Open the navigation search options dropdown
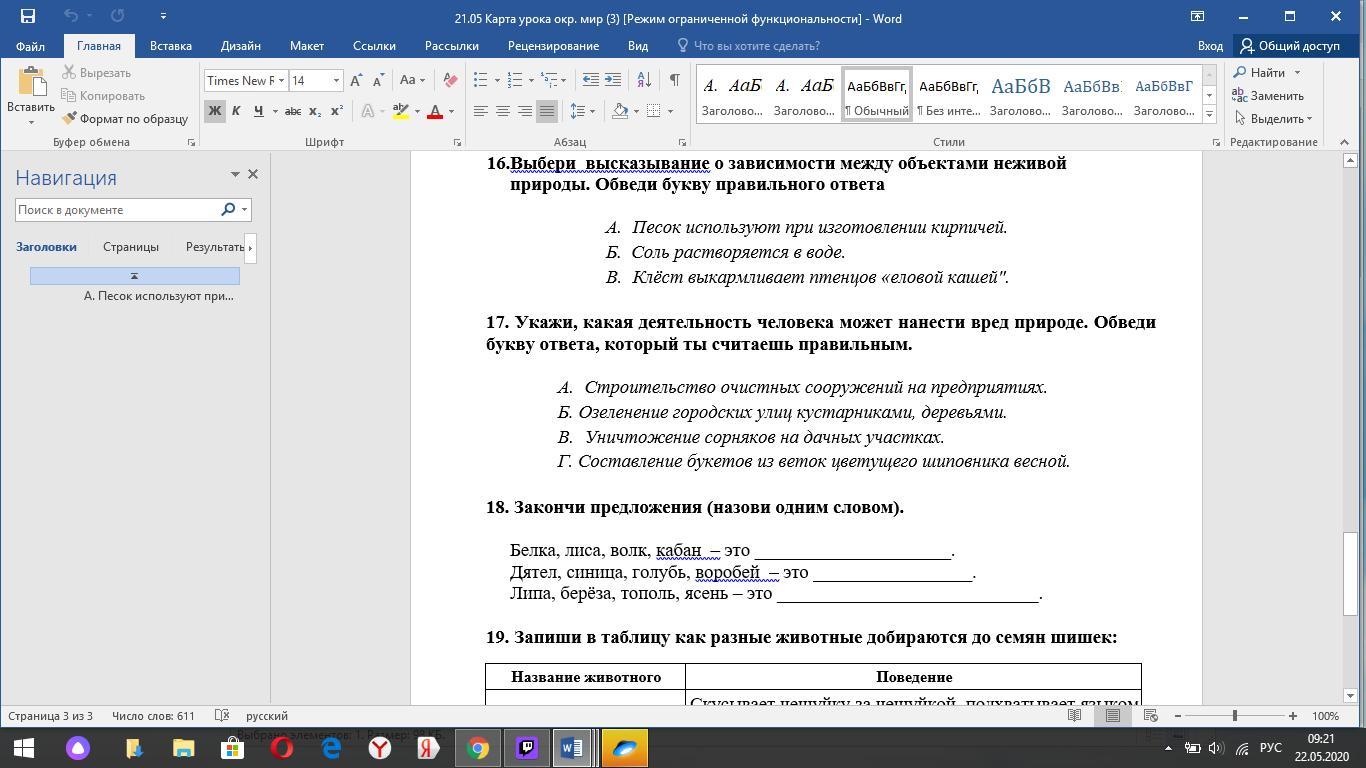The width and height of the screenshot is (1366, 768). coord(244,209)
